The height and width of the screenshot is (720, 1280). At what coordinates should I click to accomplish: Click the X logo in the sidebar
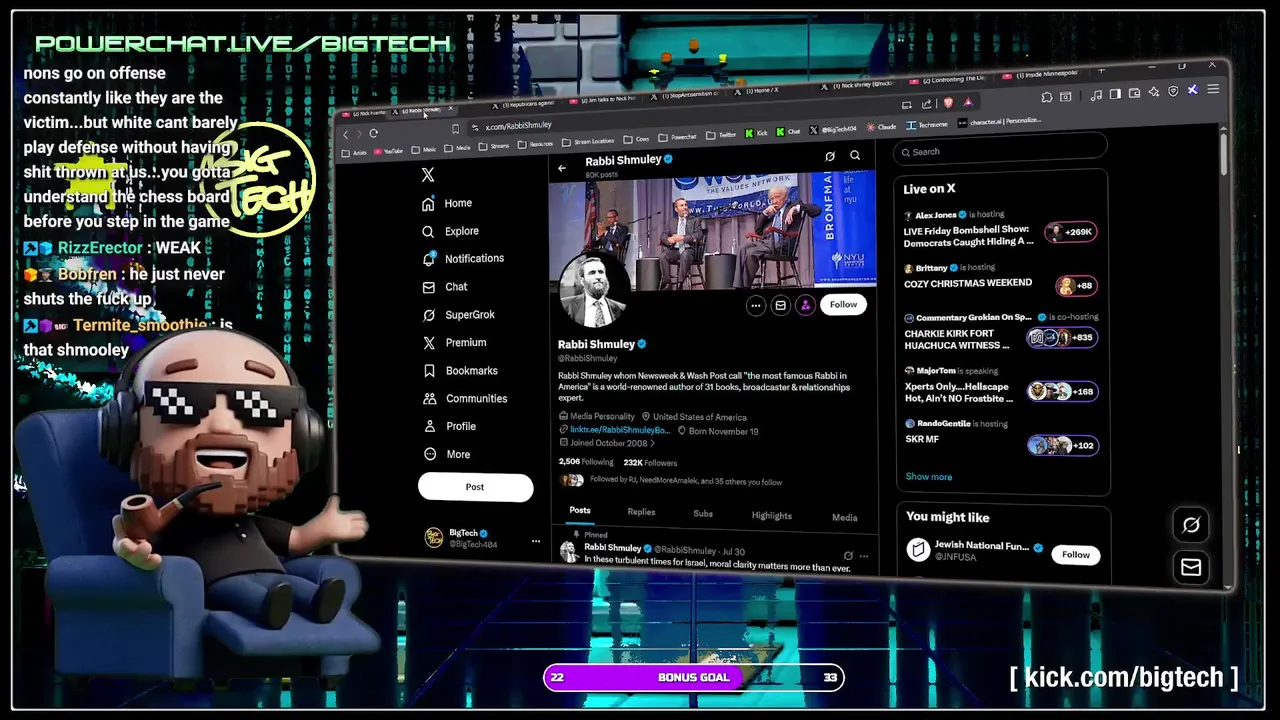[428, 175]
